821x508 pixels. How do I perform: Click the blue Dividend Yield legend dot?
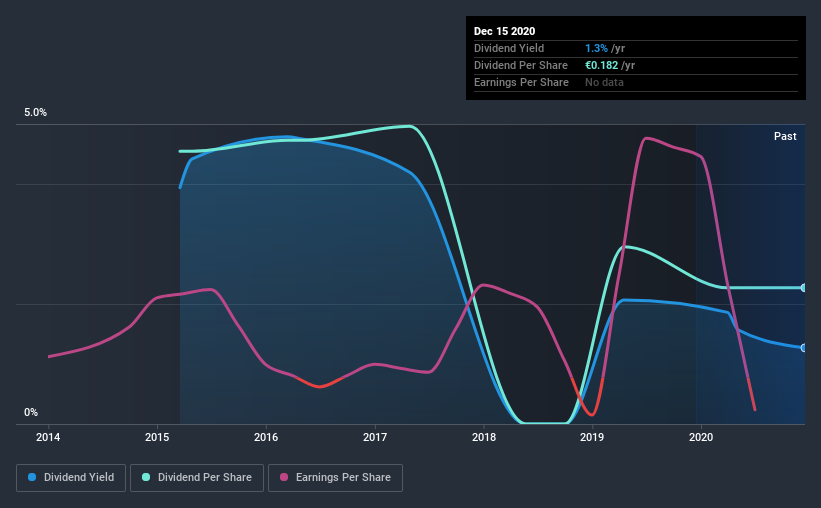[32, 477]
